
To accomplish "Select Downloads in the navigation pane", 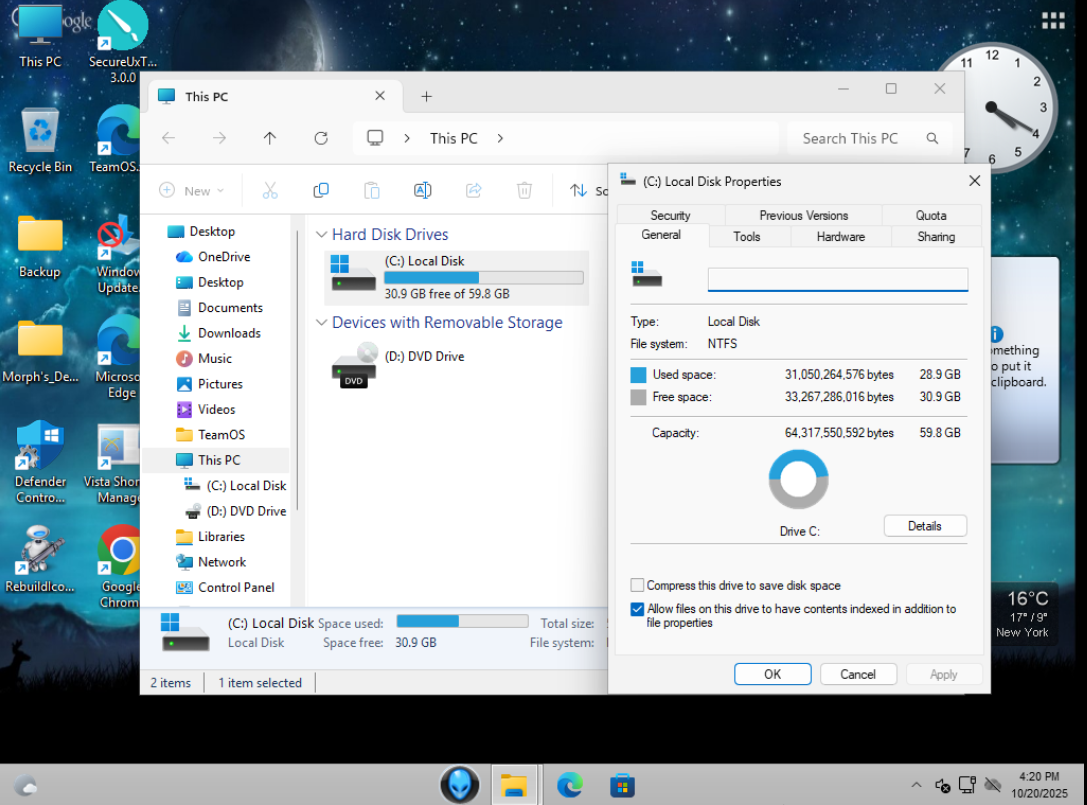I will coord(229,333).
